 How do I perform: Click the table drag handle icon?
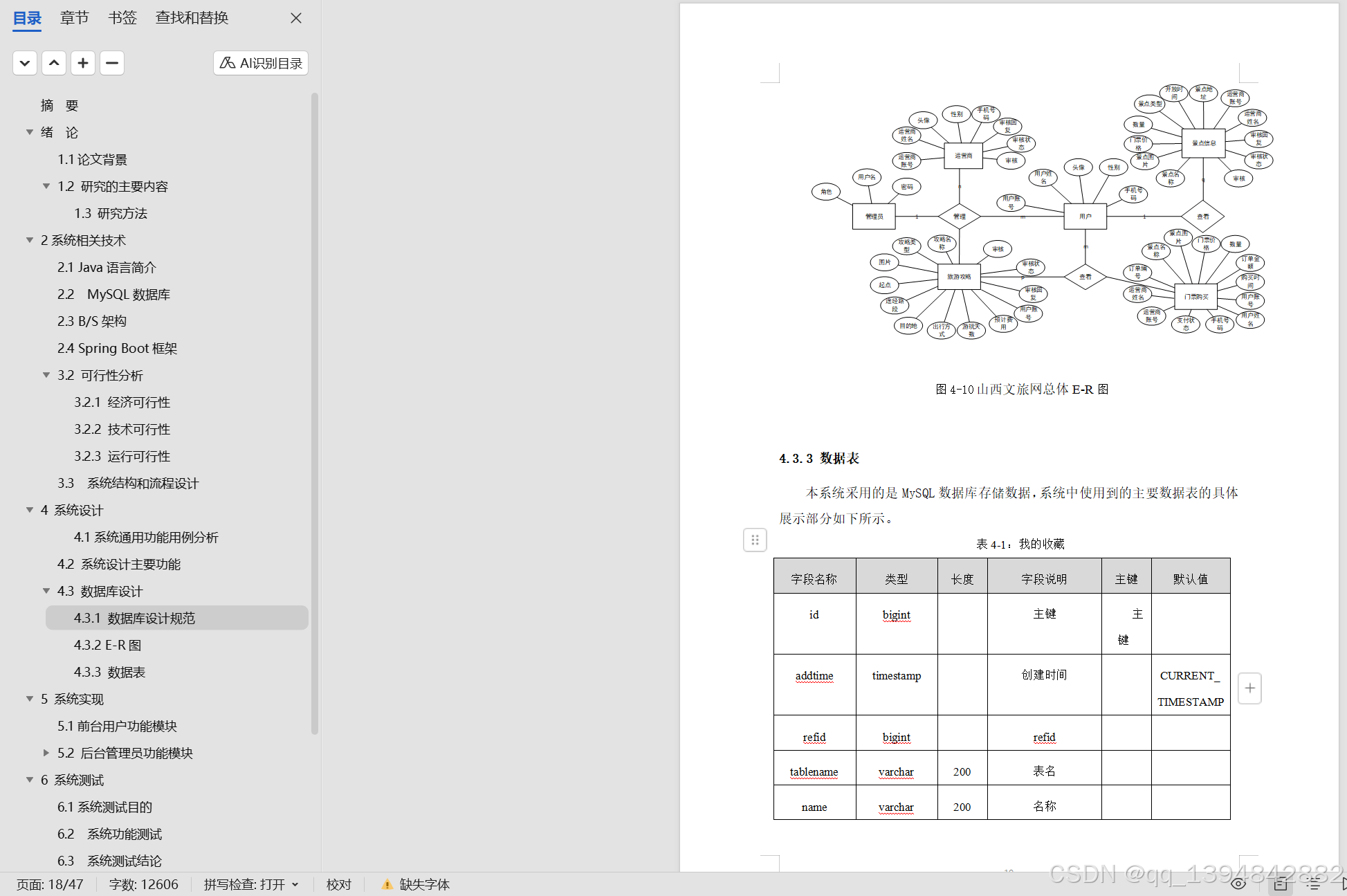click(755, 540)
